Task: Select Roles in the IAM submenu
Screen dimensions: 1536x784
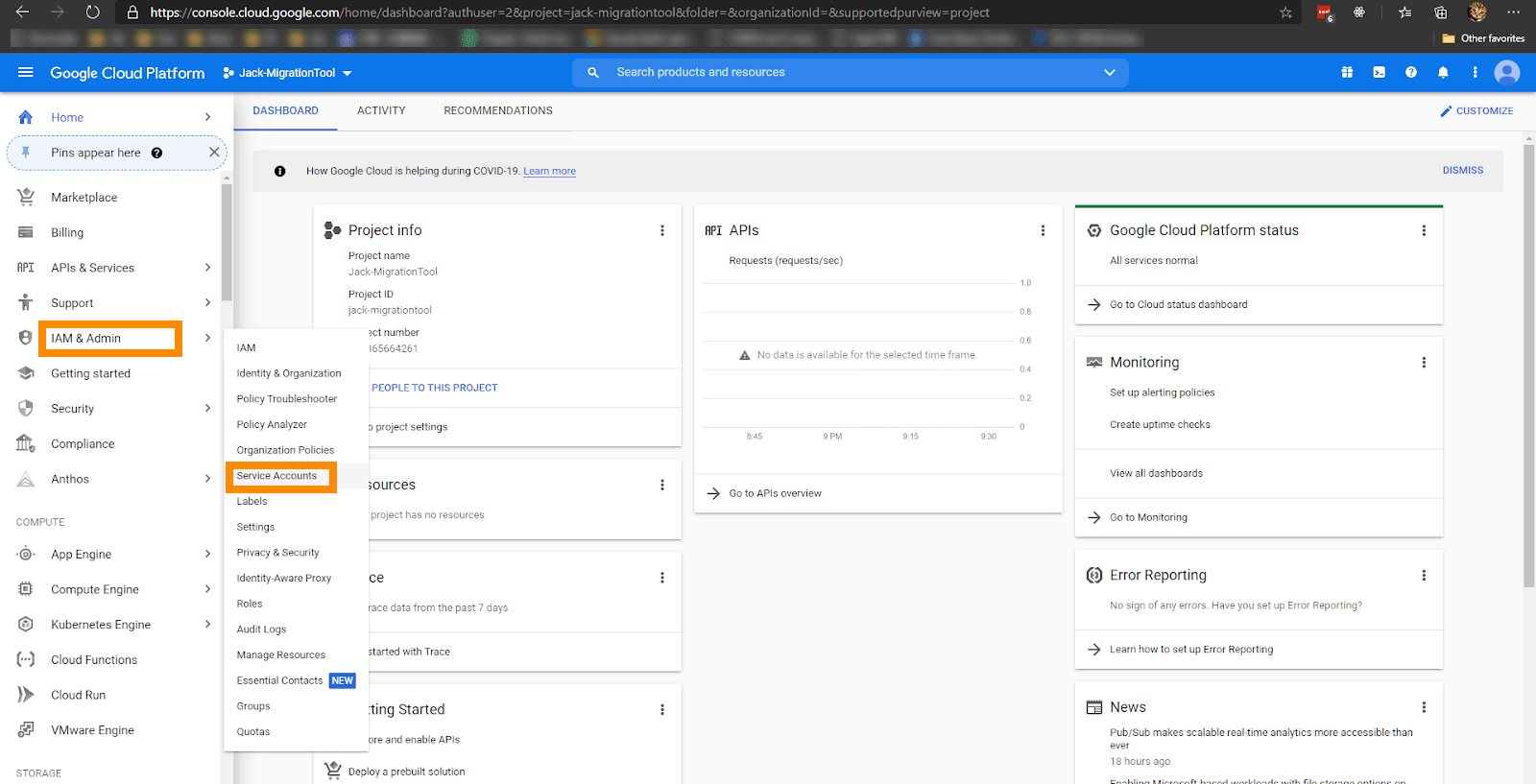Action: (250, 605)
